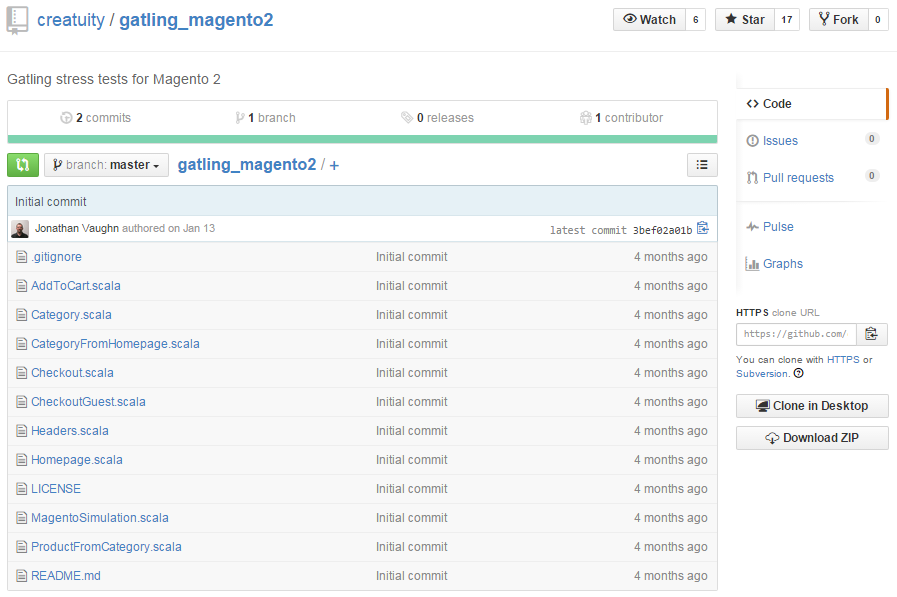Screen dimensions: 897x597
Task: Open the Pulse tab
Action: tap(770, 226)
